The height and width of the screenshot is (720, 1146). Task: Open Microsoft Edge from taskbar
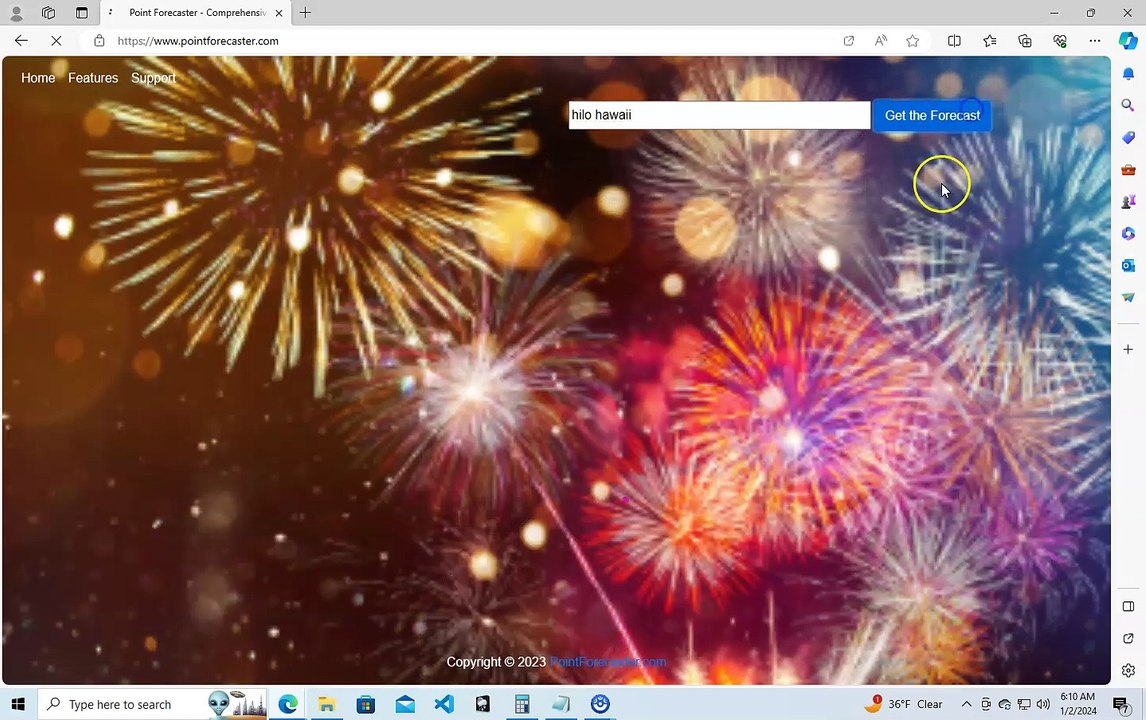[x=288, y=704]
